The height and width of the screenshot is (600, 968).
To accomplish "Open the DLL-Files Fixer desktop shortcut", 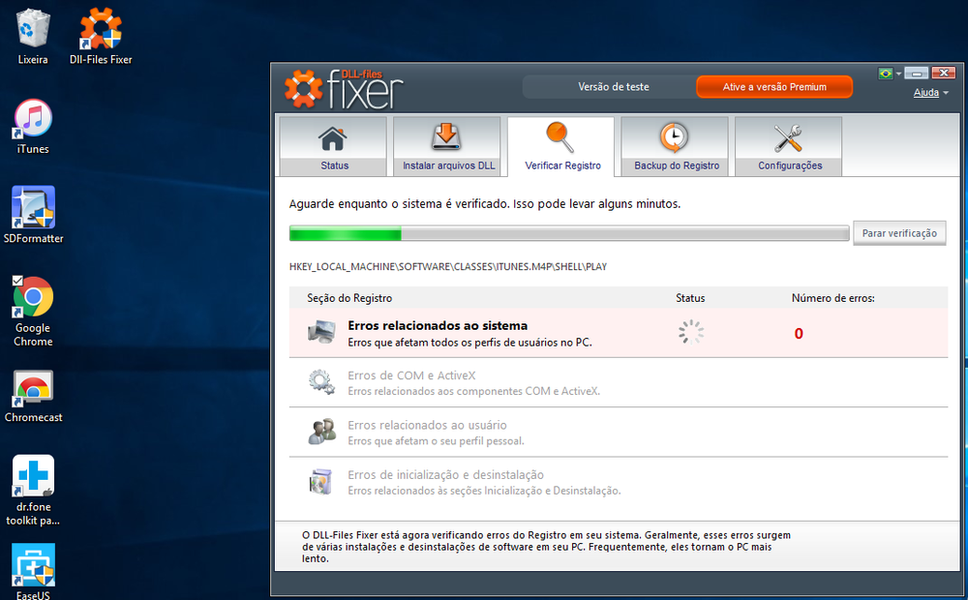I will [100, 35].
